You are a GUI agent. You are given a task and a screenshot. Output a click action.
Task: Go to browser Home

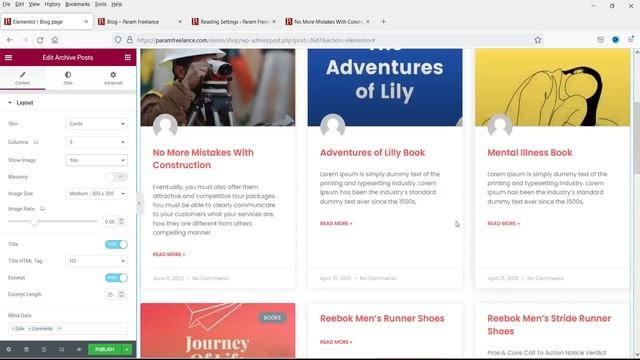pyautogui.click(x=55, y=40)
